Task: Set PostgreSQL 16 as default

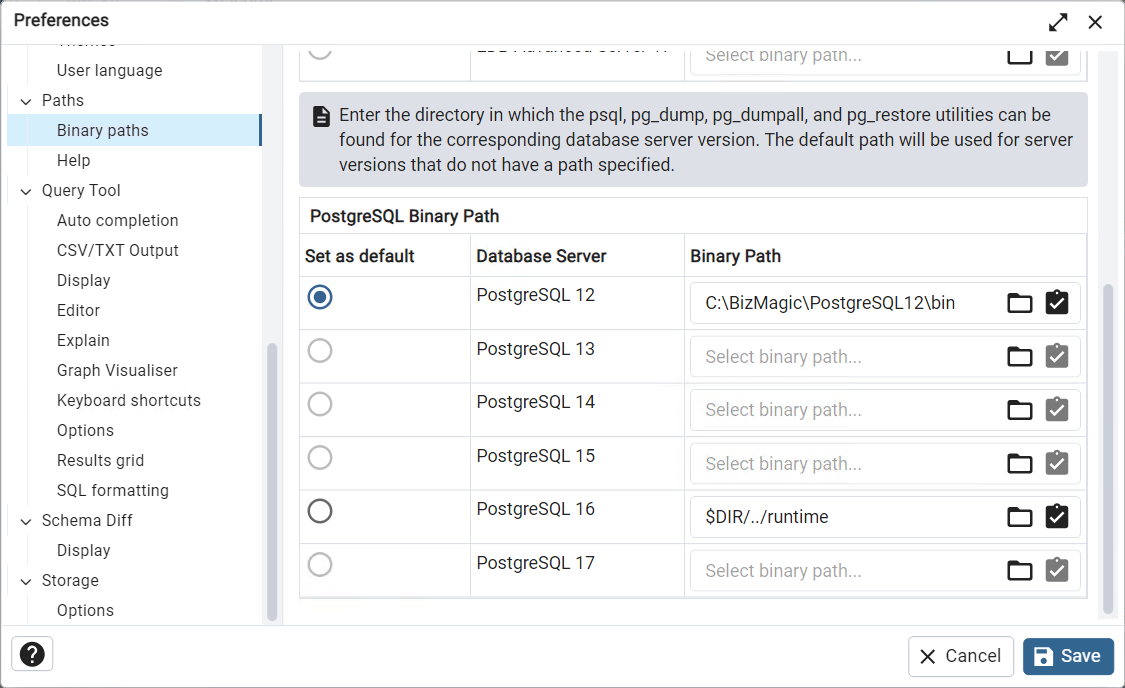Action: coord(320,511)
